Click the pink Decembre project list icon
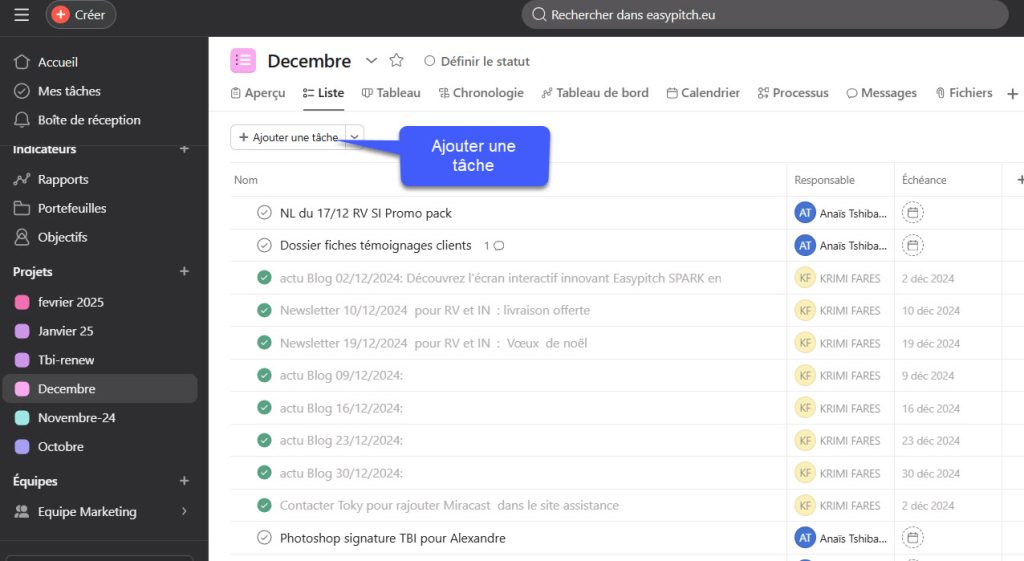 pos(243,61)
